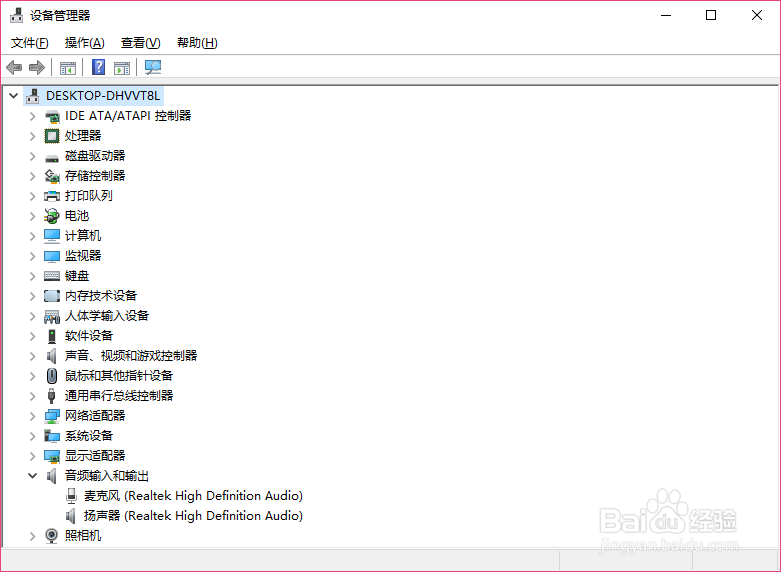Minimize the 设备管理器 window

[666, 15]
